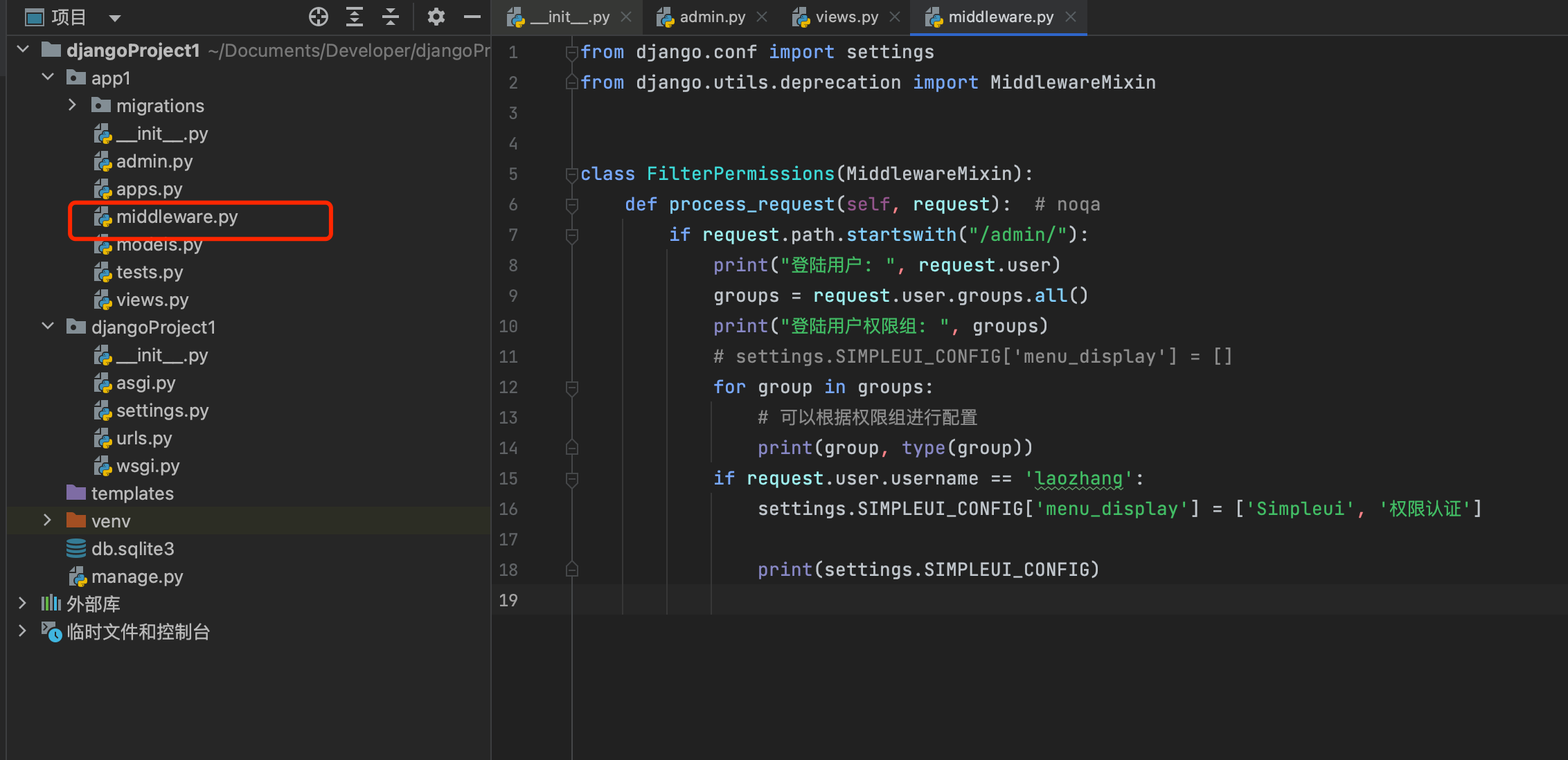The image size is (1568, 760).
Task: Click the migrations folder icon
Action: coord(101,105)
